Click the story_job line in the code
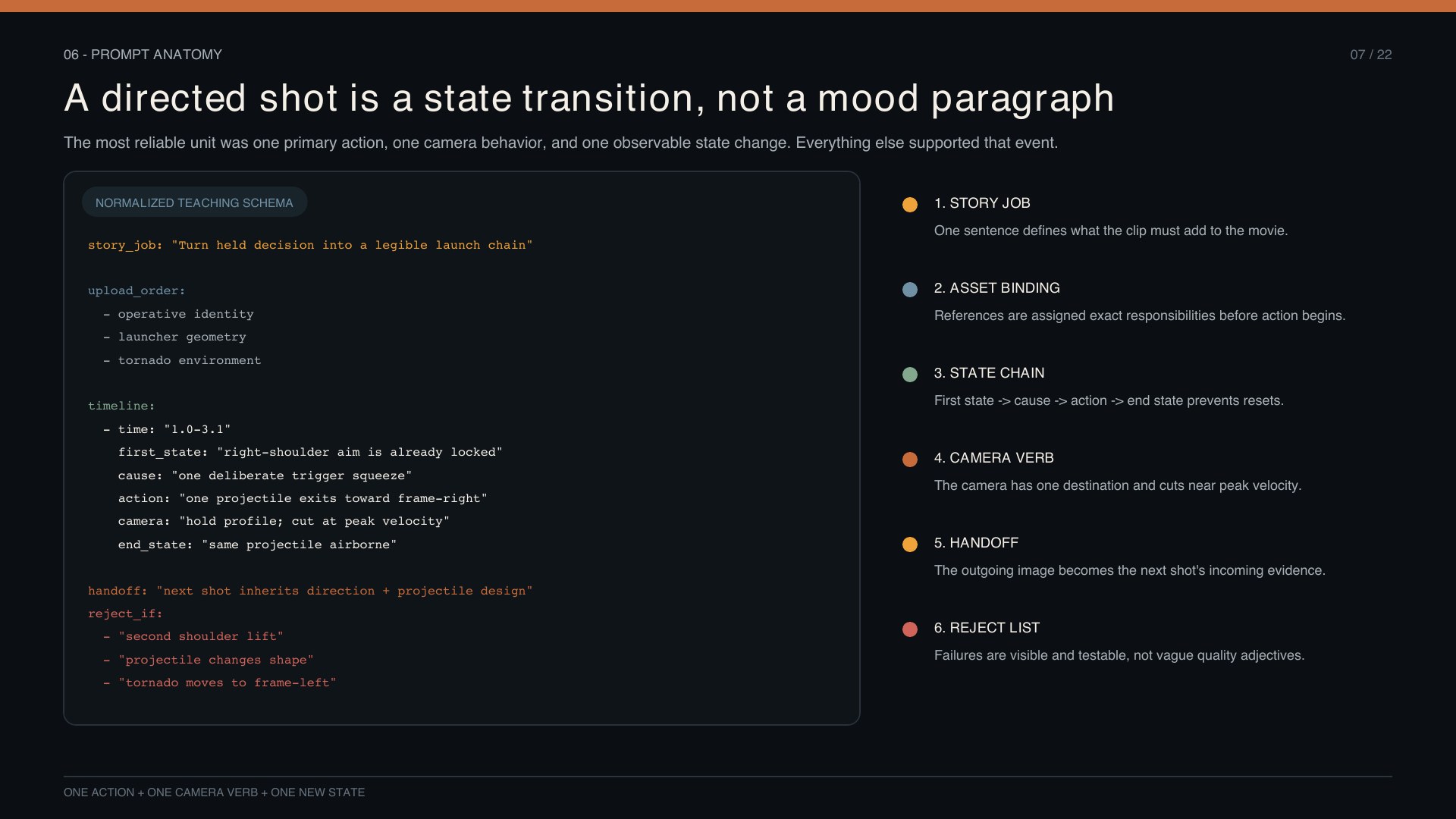Viewport: 1456px width, 819px height. pos(310,245)
